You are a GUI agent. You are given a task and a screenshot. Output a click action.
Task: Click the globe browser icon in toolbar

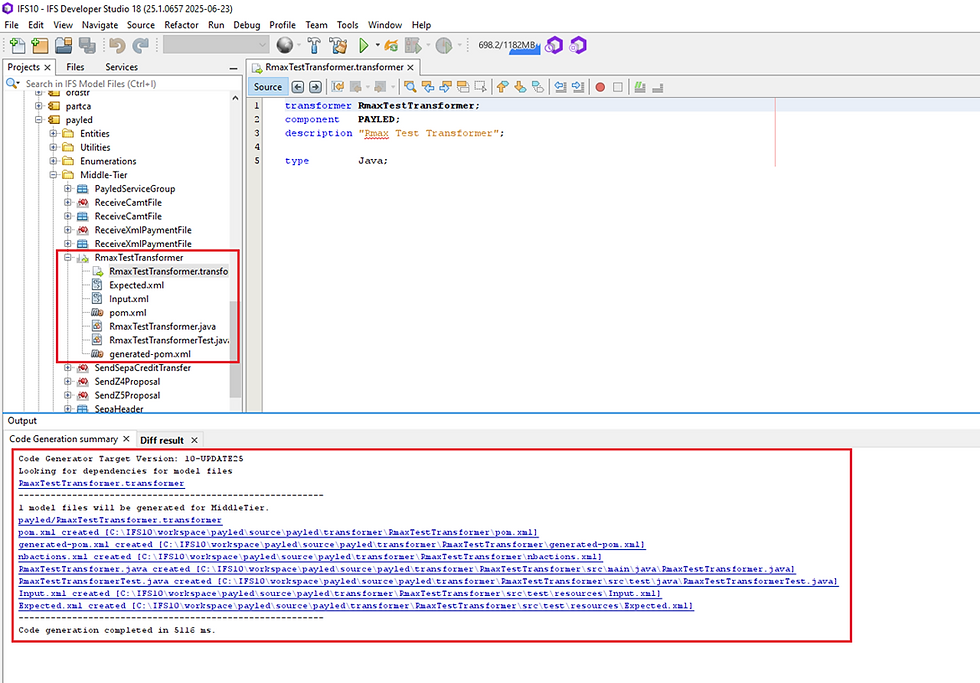tap(284, 45)
